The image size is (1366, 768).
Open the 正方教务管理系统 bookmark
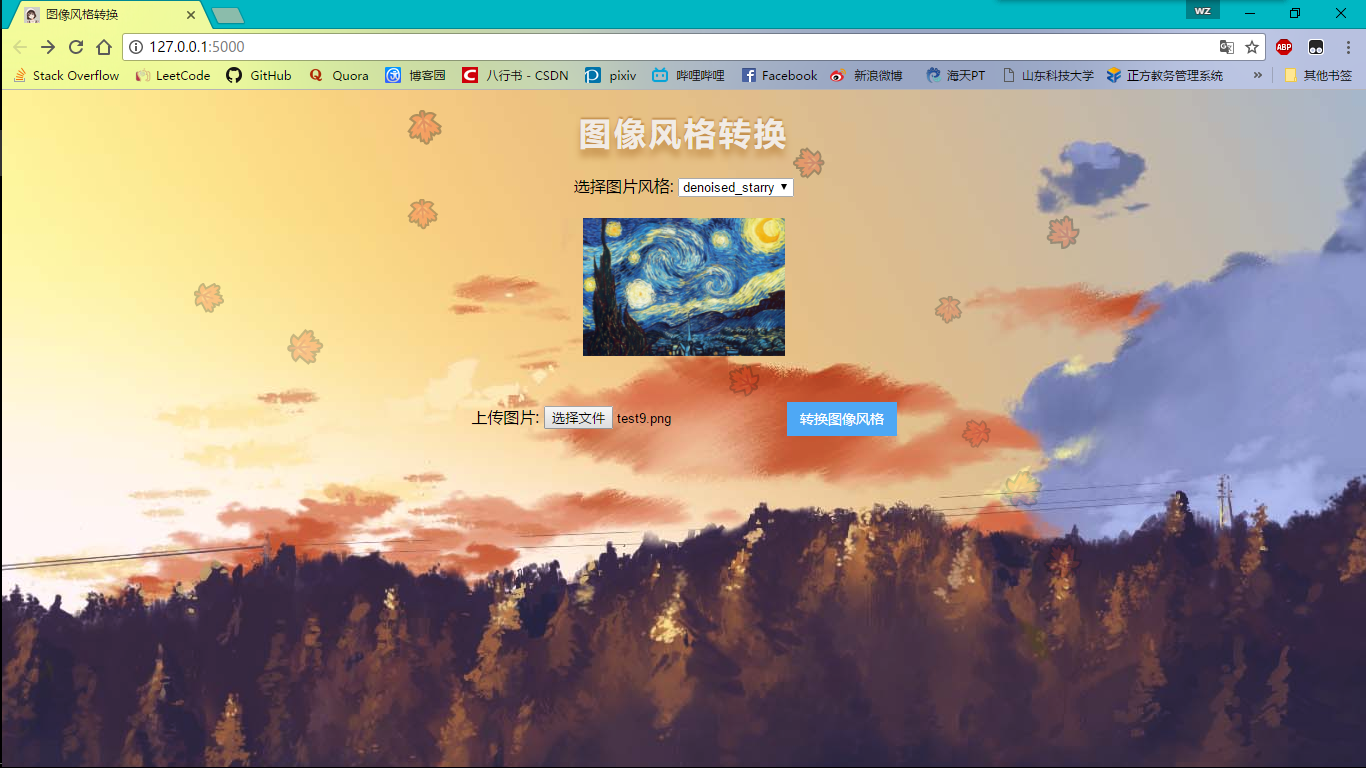[x=1165, y=75]
